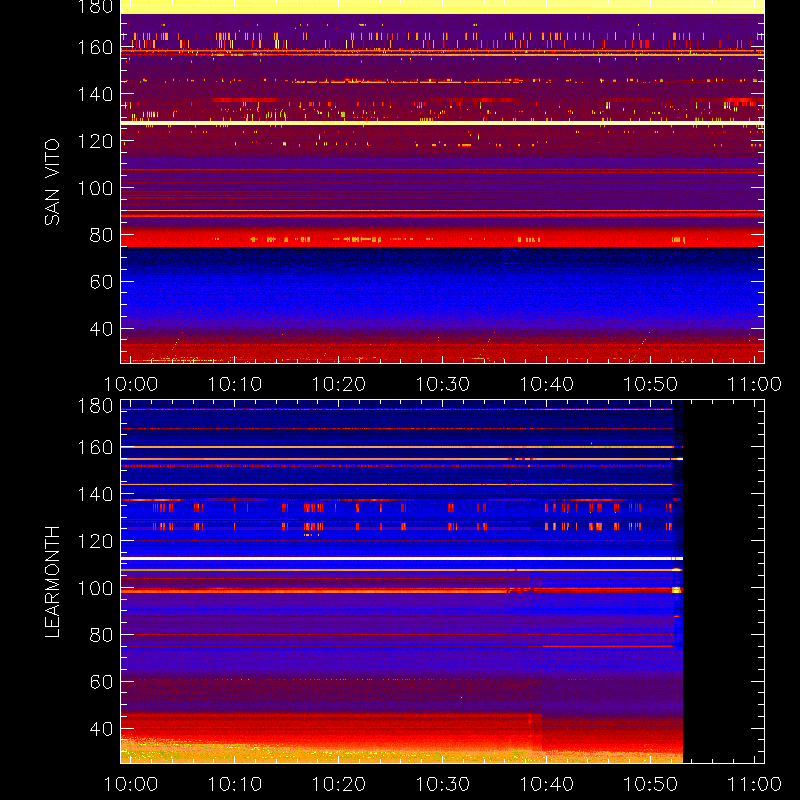The height and width of the screenshot is (800, 800).
Task: Click the 10:50 time label under San Vito plot
Action: pos(651,384)
